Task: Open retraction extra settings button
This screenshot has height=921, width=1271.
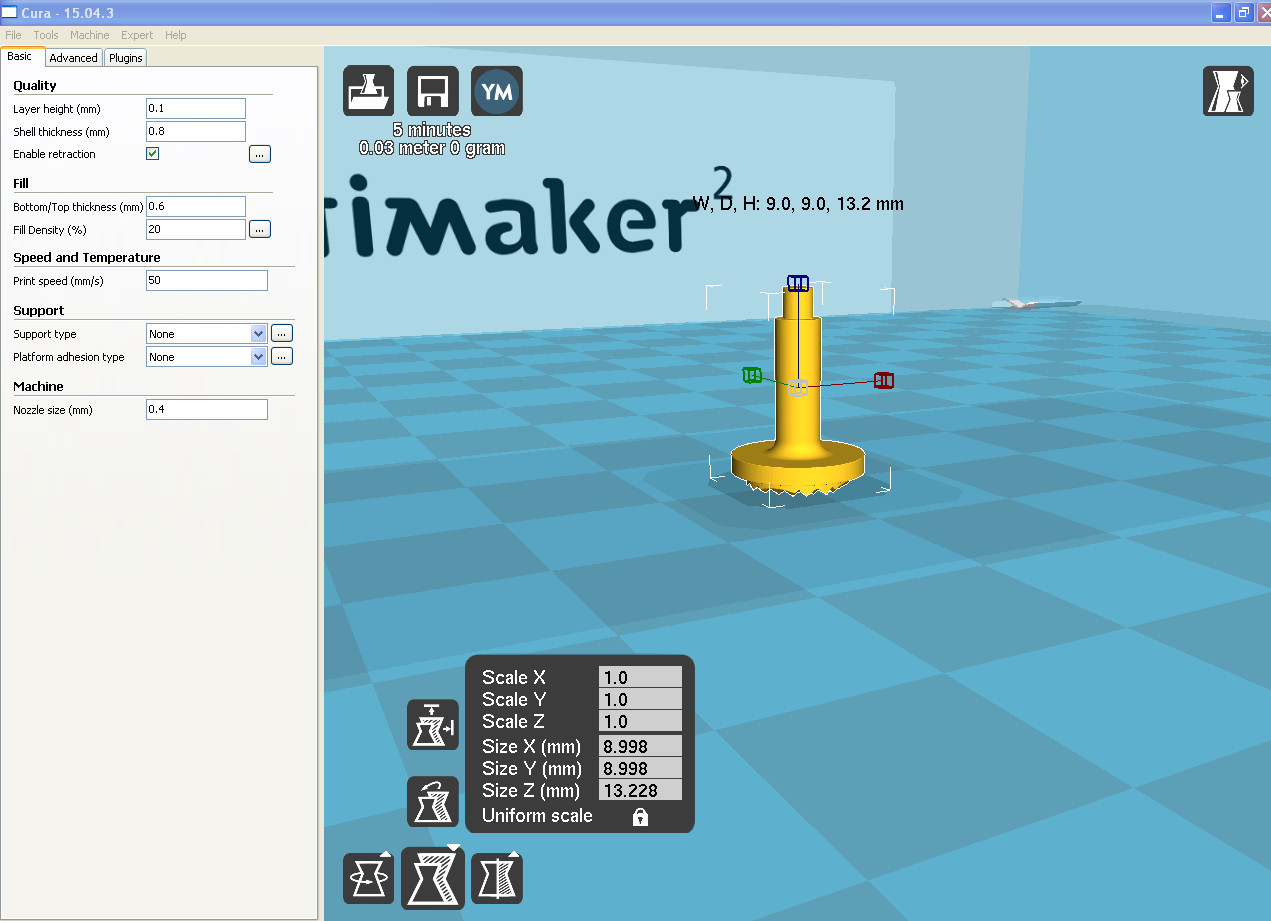Action: (x=260, y=154)
